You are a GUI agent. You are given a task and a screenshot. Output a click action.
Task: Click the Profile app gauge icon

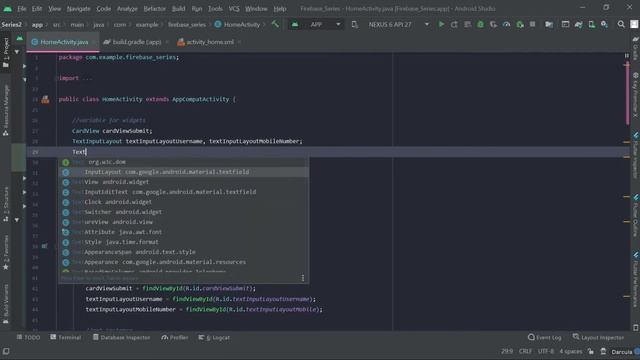[507, 24]
